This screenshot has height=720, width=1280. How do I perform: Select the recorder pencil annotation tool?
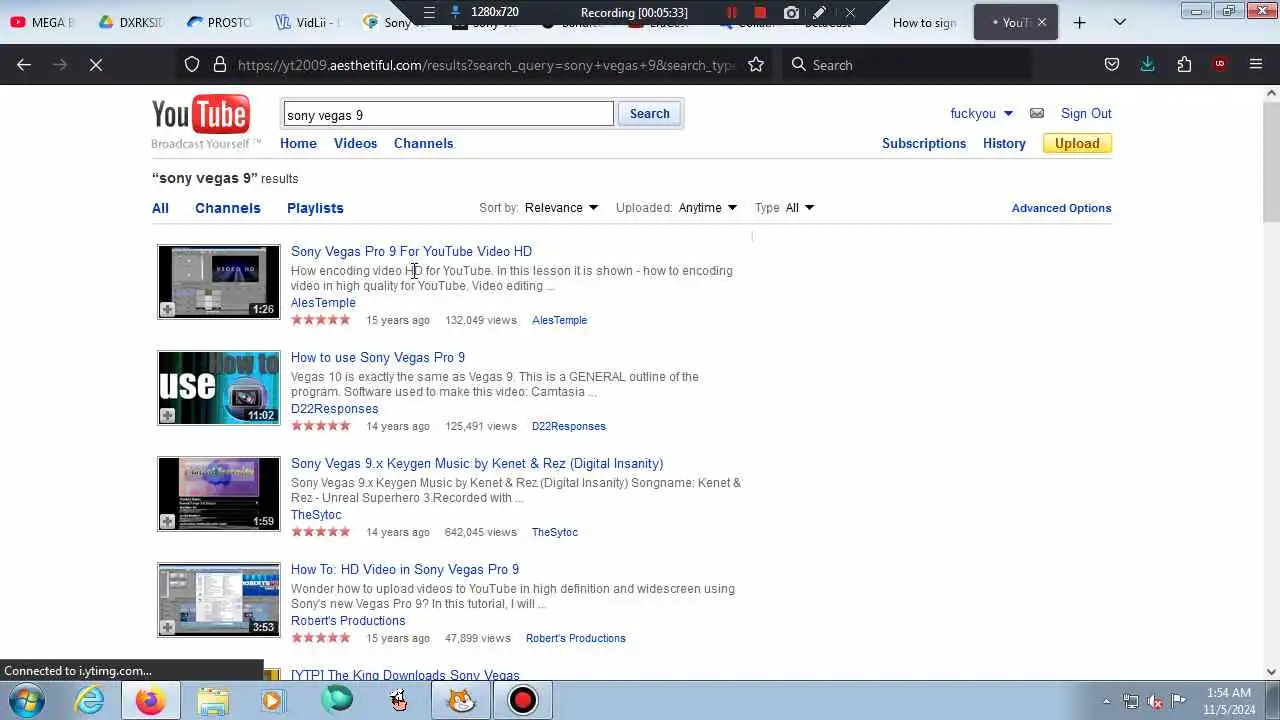tap(820, 12)
